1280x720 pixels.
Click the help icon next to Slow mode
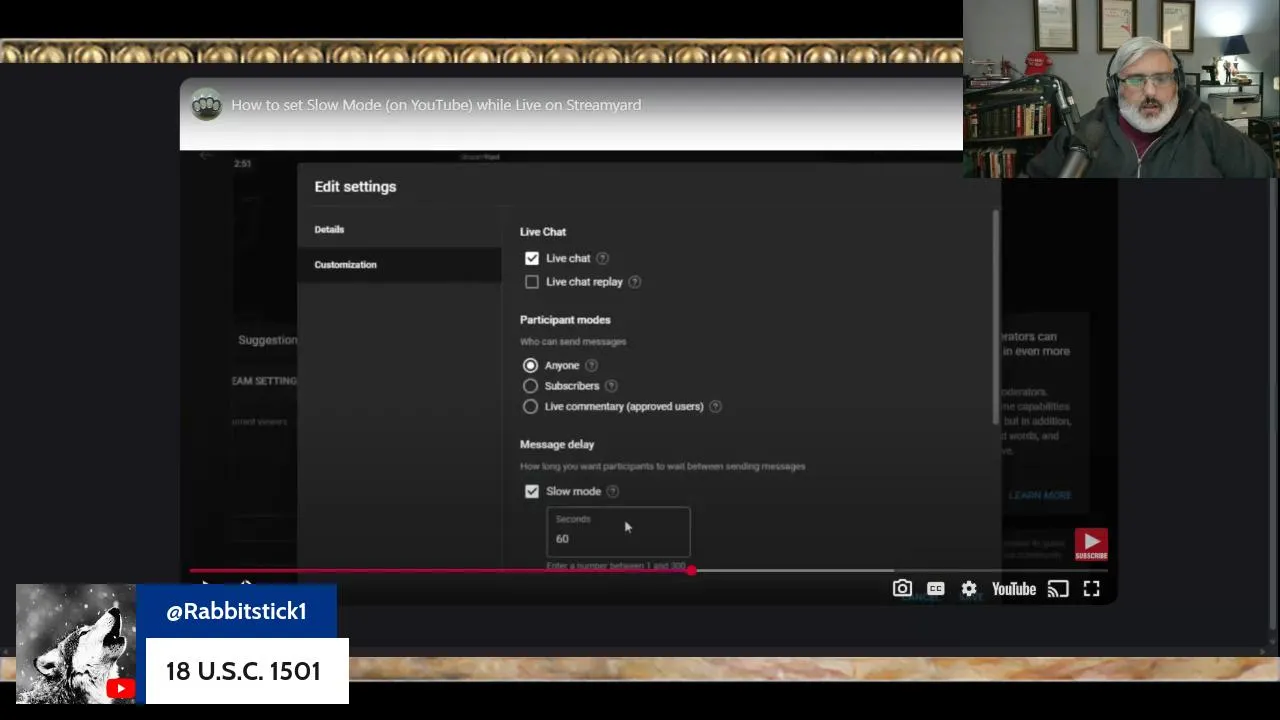click(x=613, y=491)
